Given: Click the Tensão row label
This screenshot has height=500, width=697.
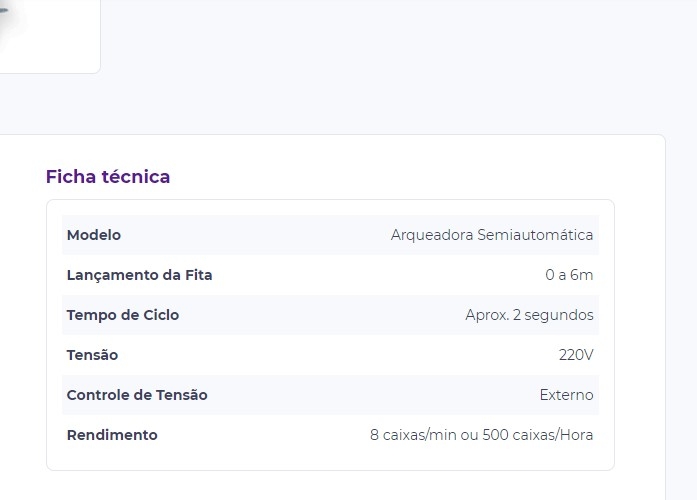Looking at the screenshot, I should coord(92,355).
